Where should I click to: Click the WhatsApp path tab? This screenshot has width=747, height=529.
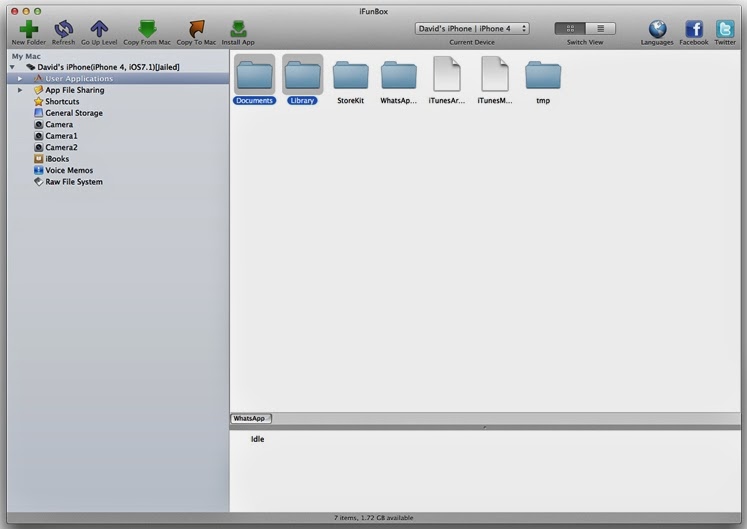click(251, 418)
